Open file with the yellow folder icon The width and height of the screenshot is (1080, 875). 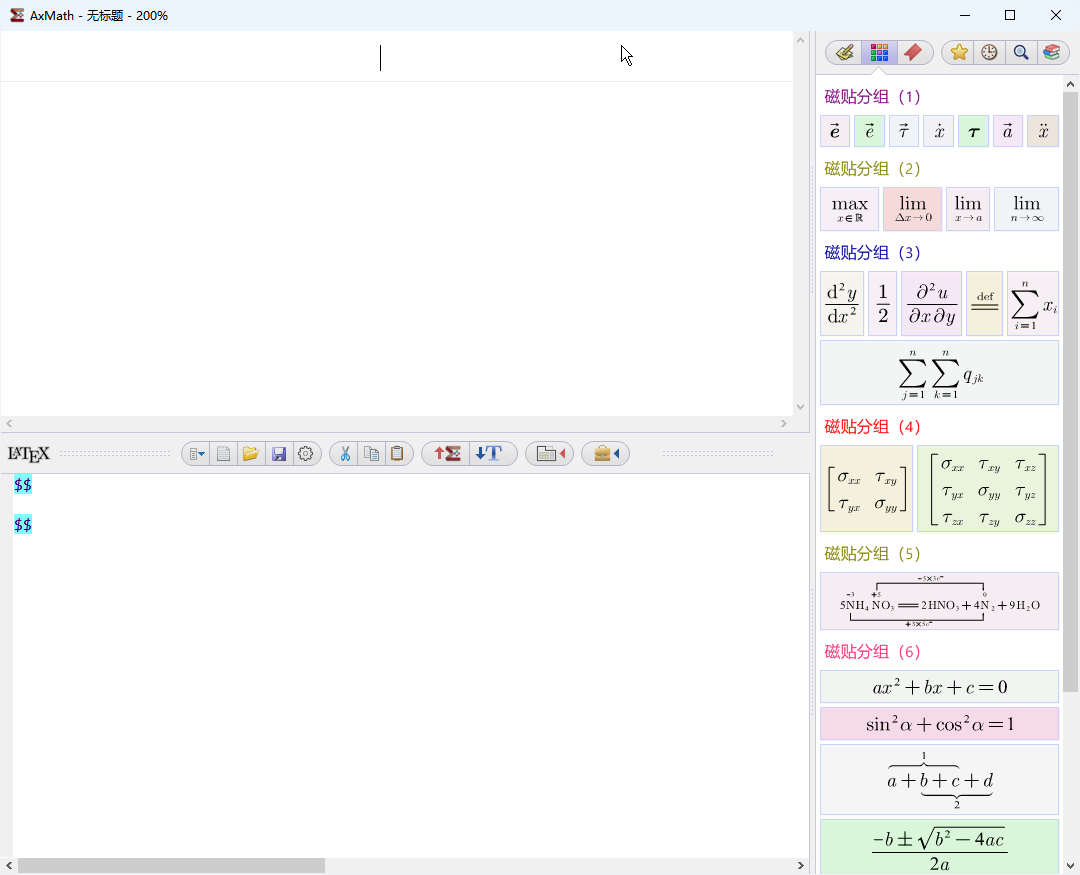tap(251, 454)
